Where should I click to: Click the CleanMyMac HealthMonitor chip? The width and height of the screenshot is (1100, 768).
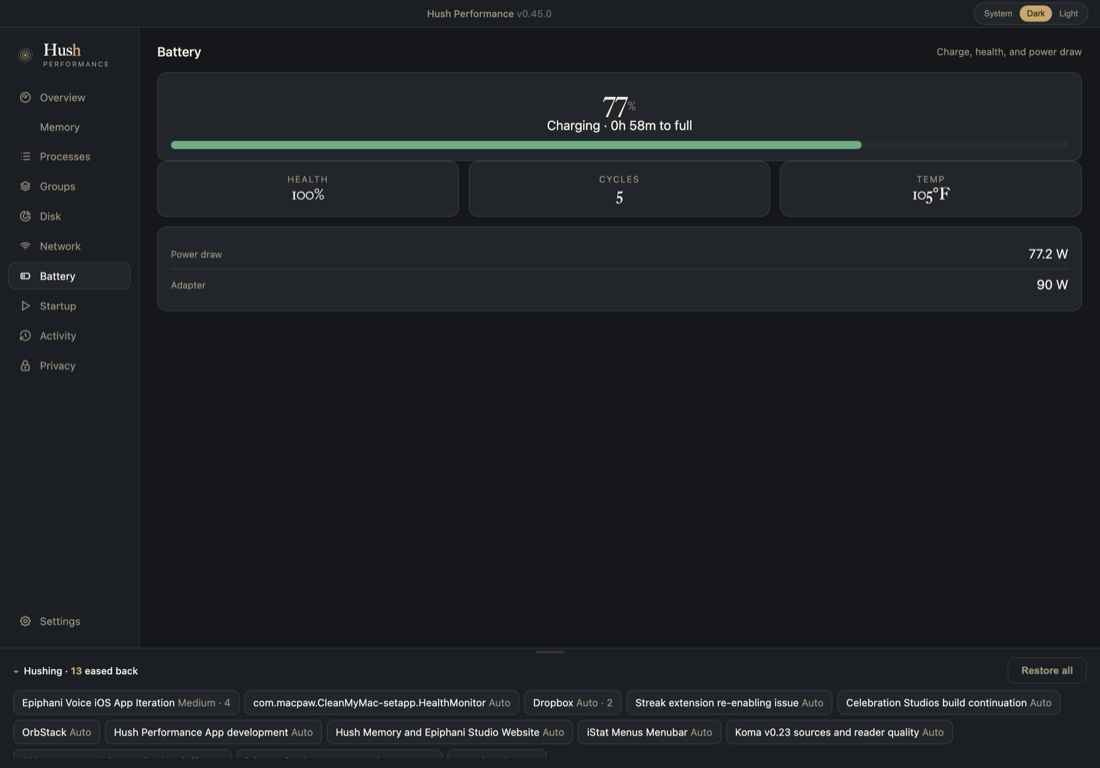[x=382, y=703]
